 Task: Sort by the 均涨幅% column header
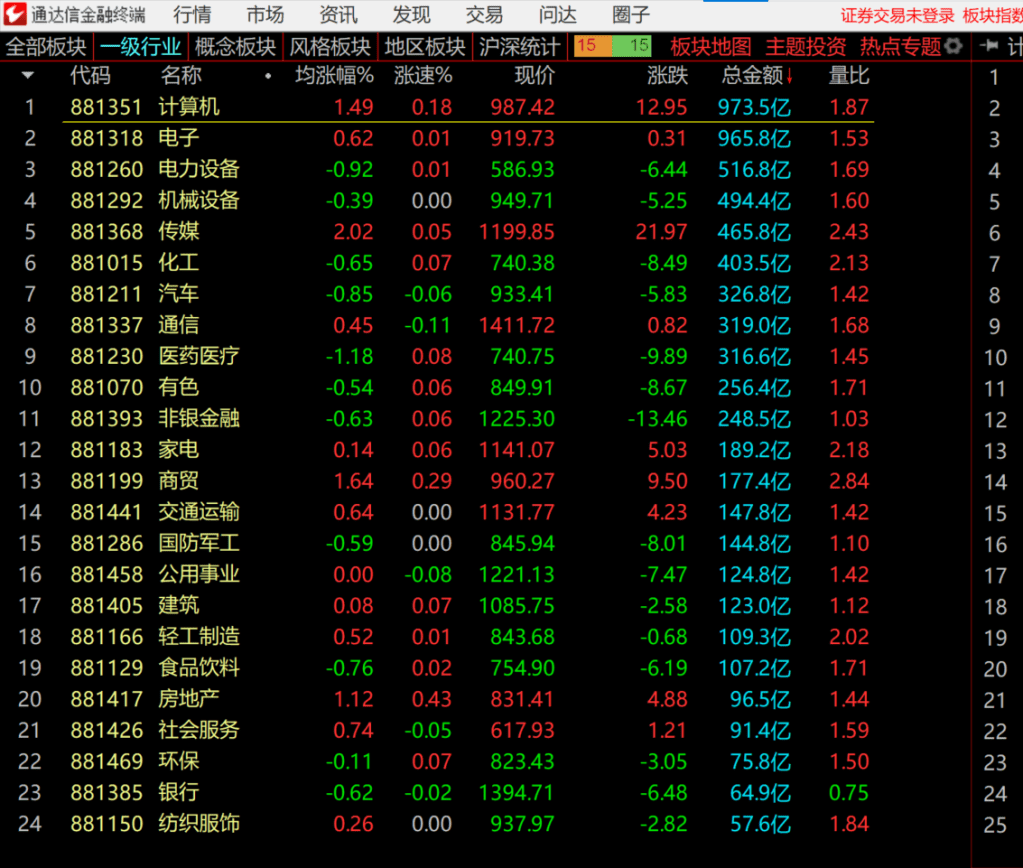point(334,76)
